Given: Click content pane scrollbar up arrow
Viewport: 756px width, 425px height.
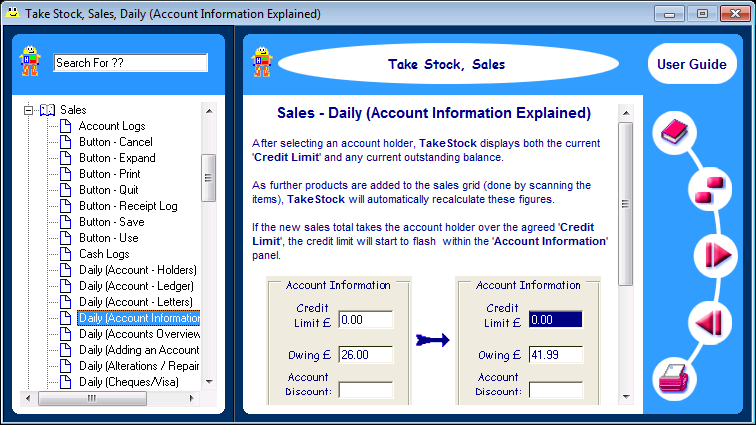Looking at the screenshot, I should 626,113.
